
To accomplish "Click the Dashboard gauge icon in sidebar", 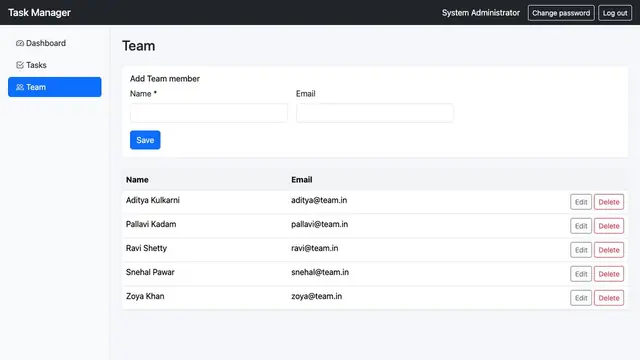I will click(20, 43).
